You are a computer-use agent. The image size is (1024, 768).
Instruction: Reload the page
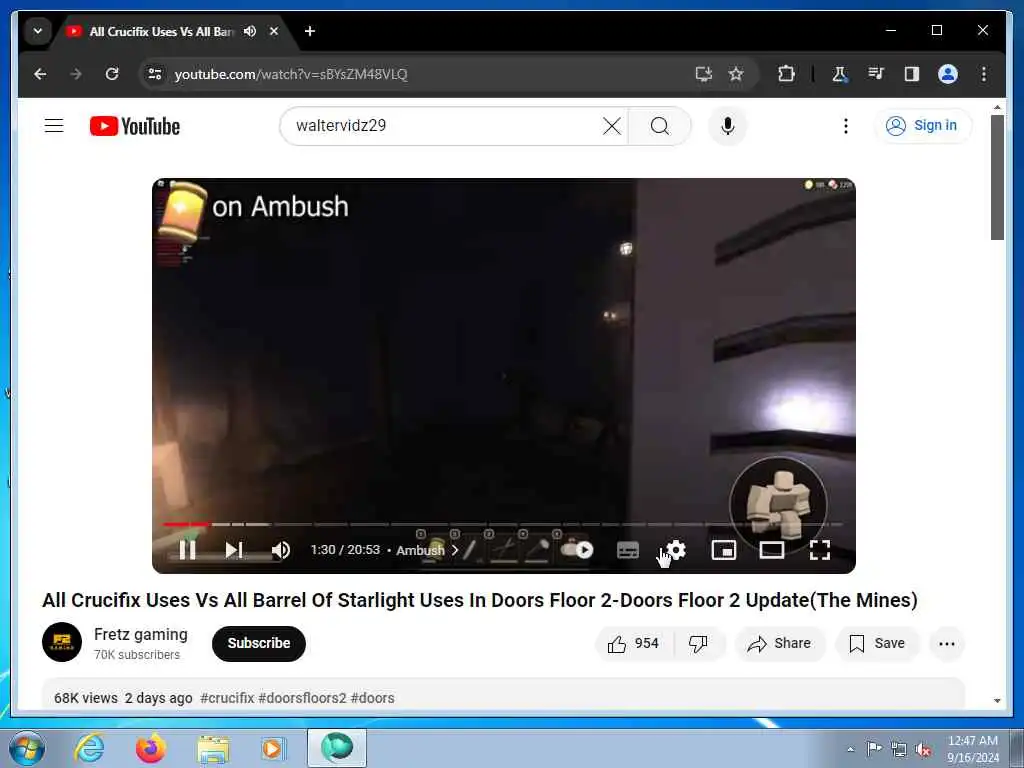click(112, 74)
